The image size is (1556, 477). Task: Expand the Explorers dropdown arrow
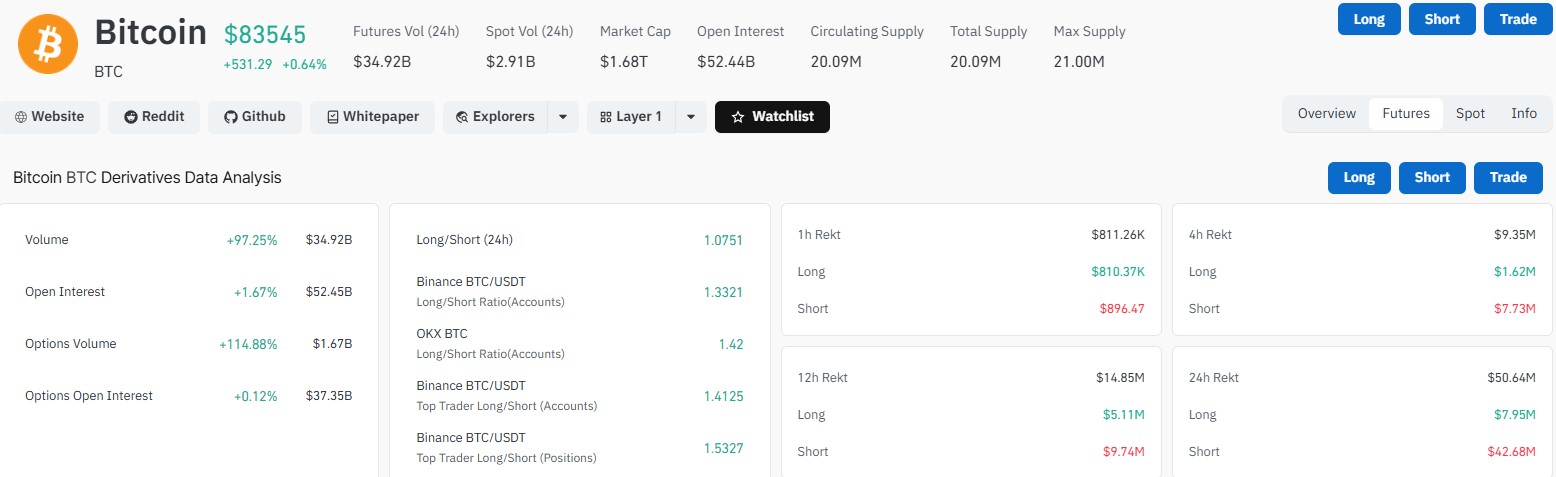point(563,117)
